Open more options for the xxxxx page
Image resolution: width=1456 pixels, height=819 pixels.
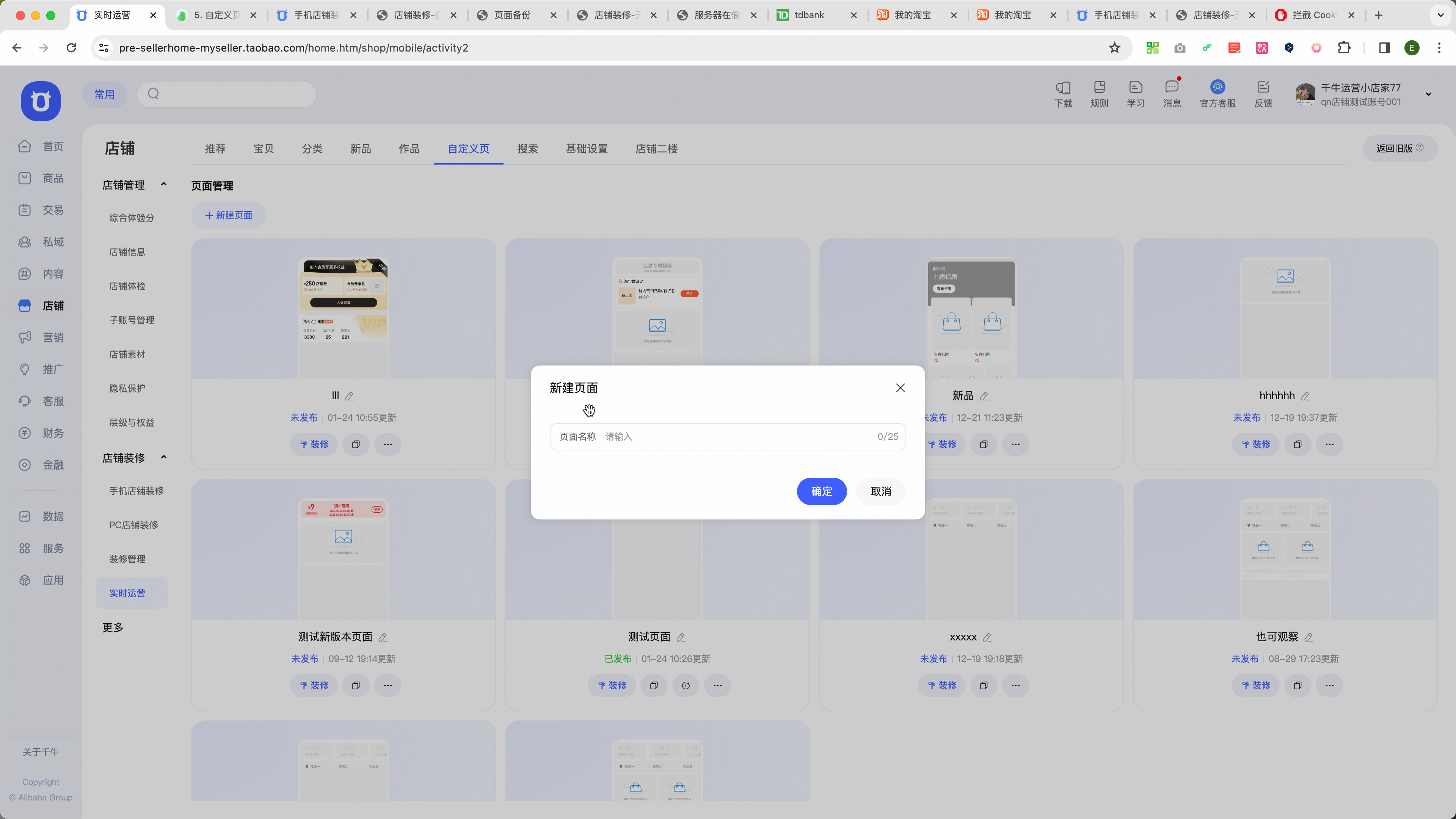click(1015, 686)
